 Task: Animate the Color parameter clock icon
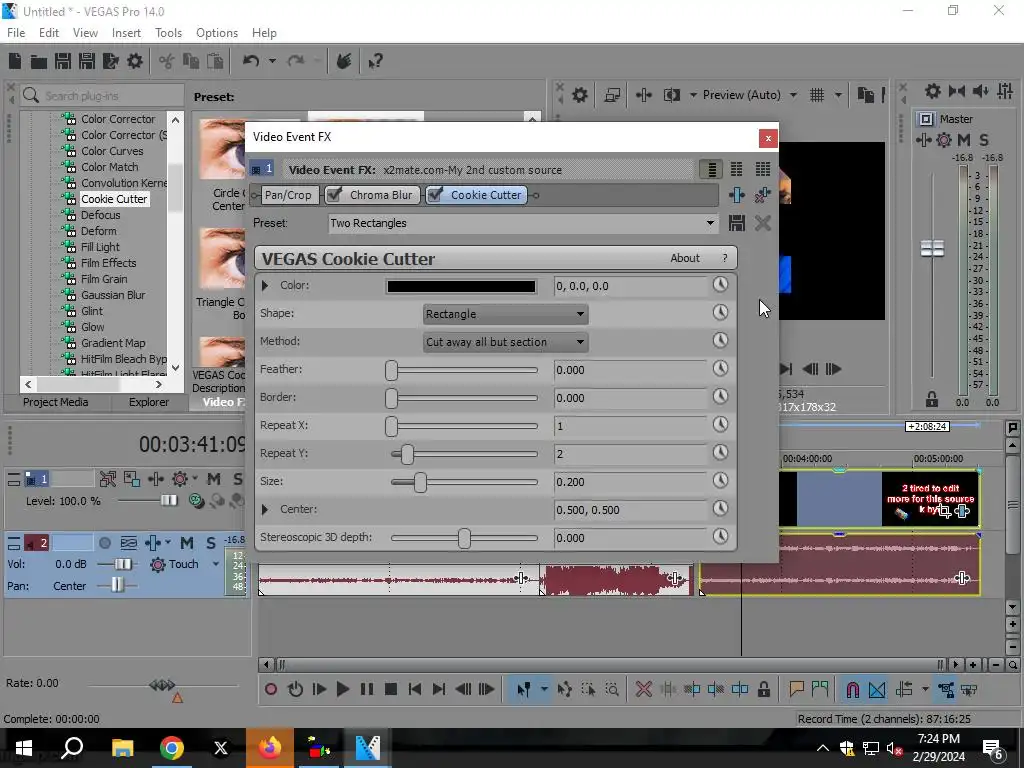click(720, 285)
